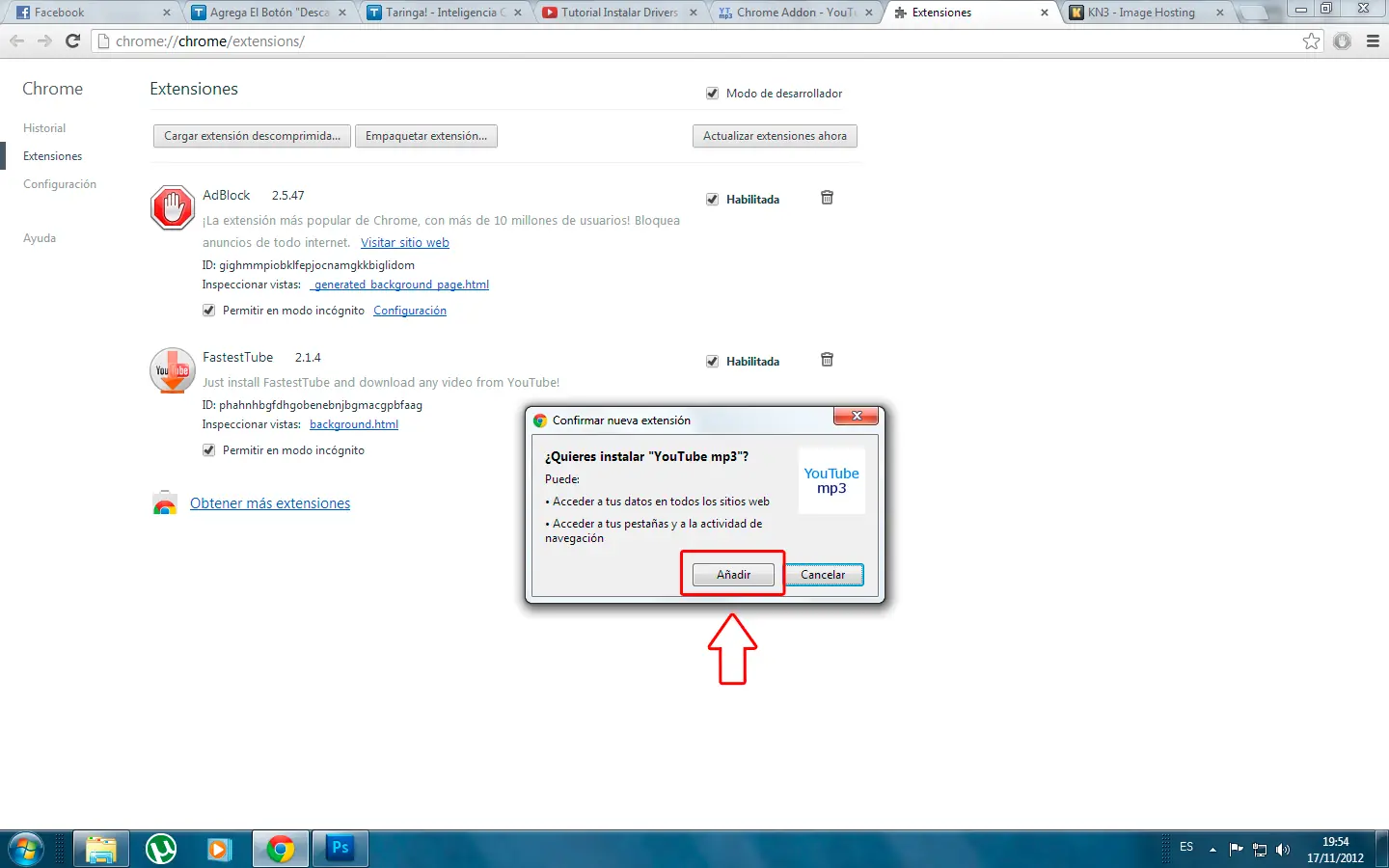Uncheck Habilitada for AdBlock
The image size is (1389, 868).
point(712,200)
